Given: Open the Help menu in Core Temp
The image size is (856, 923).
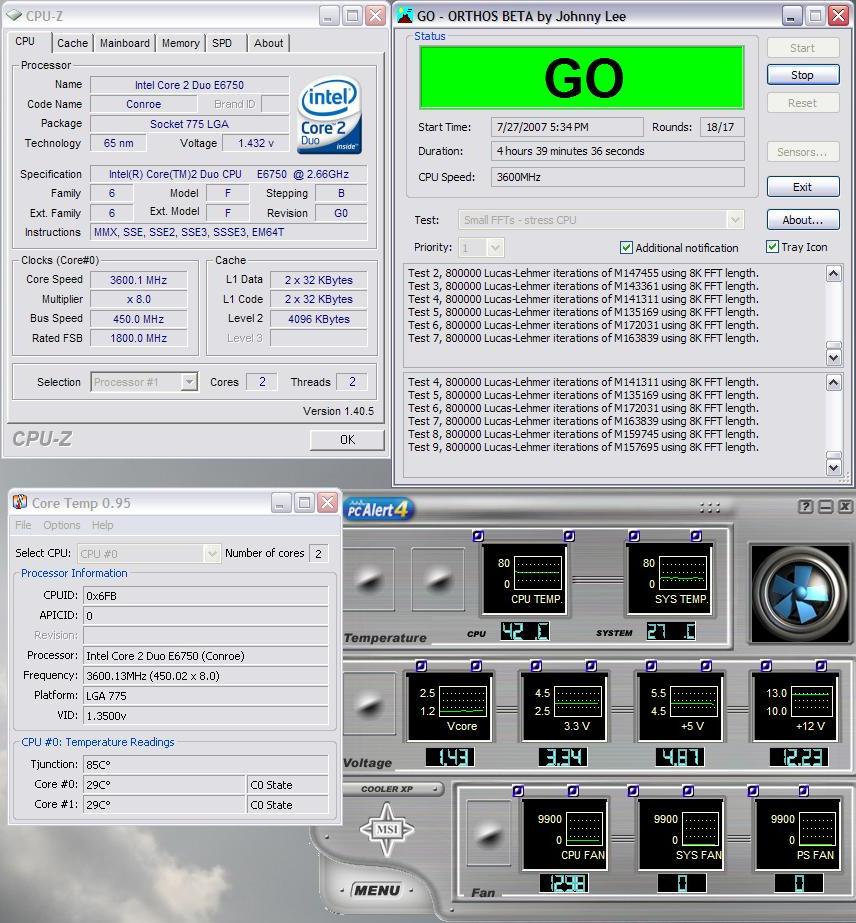Looking at the screenshot, I should point(102,525).
